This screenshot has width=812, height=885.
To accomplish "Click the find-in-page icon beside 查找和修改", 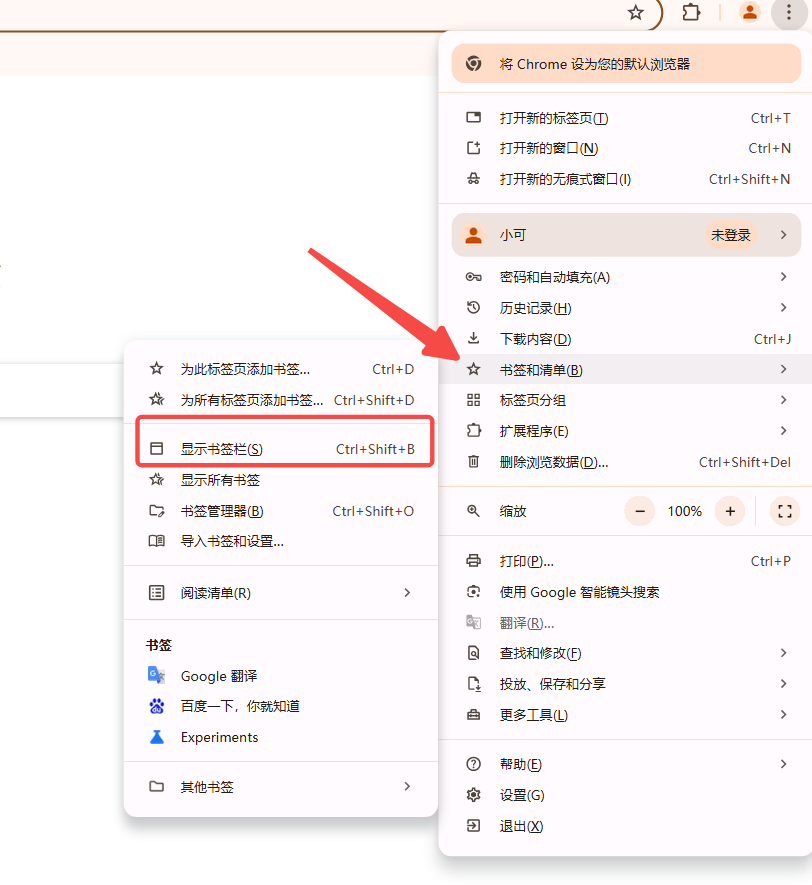I will [473, 653].
